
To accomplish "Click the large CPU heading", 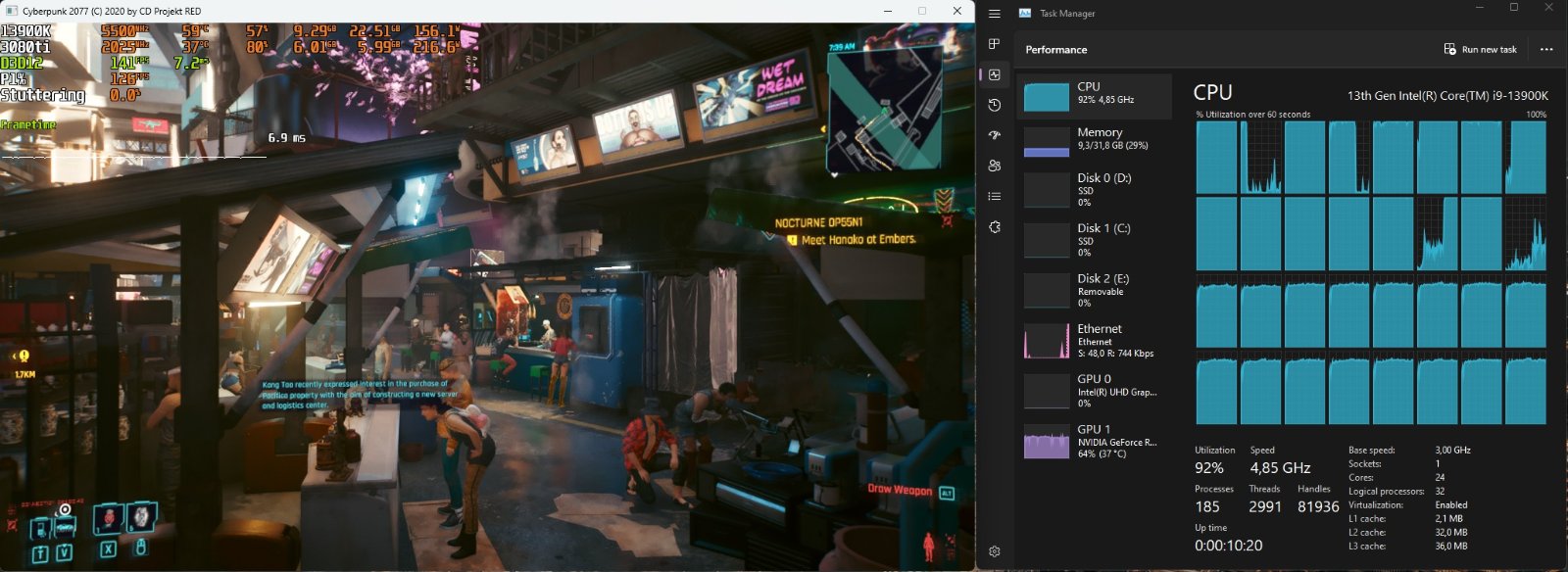I will pos(1212,92).
